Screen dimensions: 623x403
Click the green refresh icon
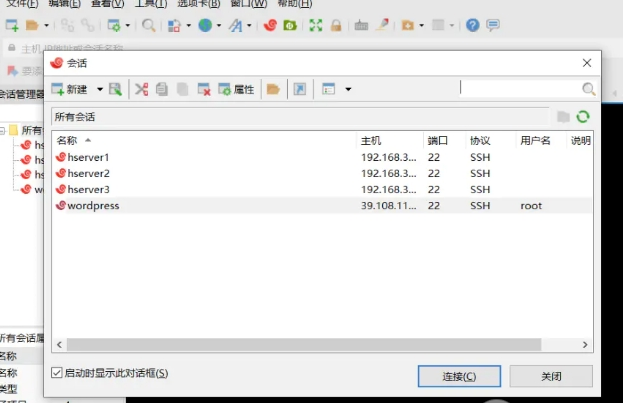[x=583, y=117]
